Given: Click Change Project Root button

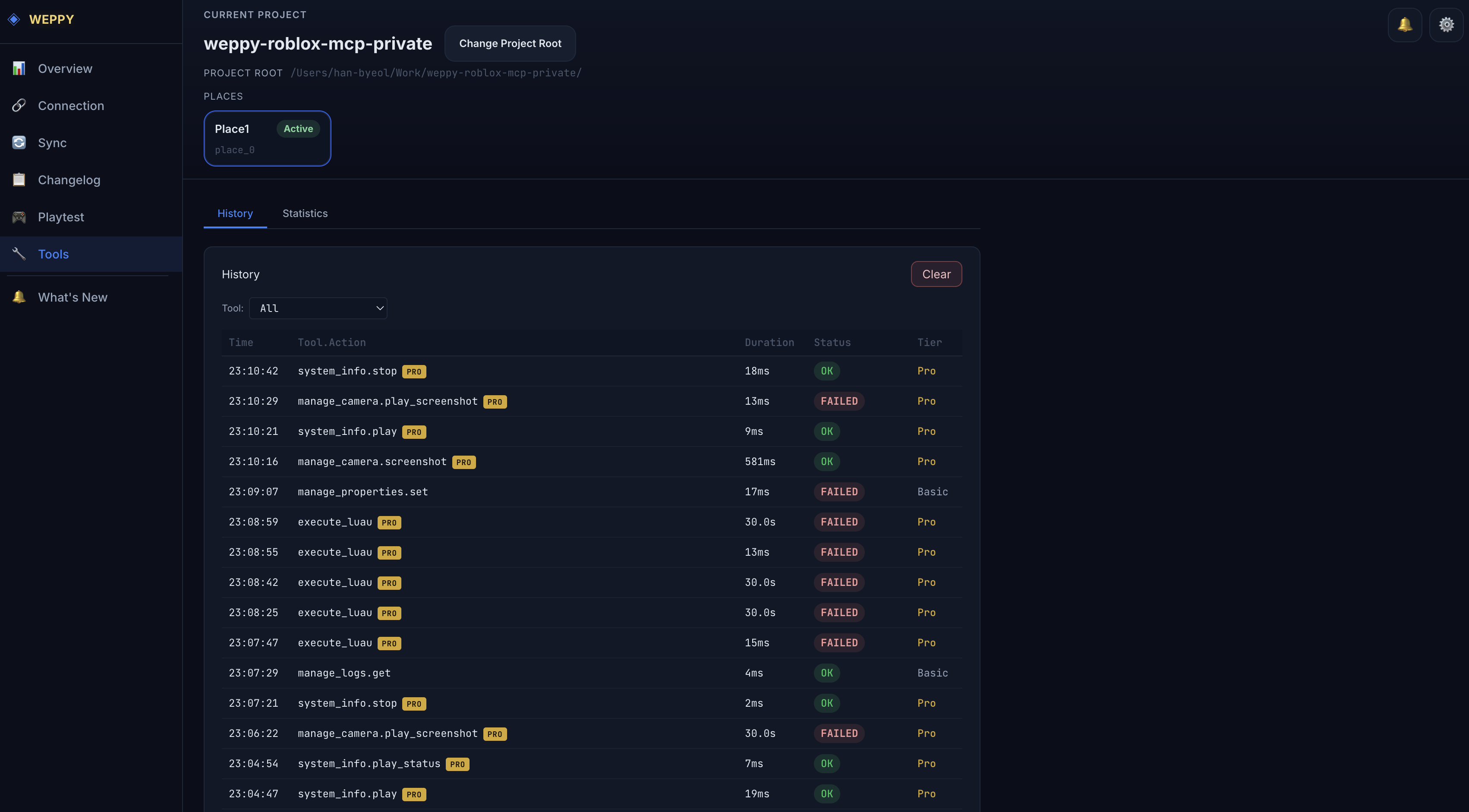Looking at the screenshot, I should (x=510, y=43).
